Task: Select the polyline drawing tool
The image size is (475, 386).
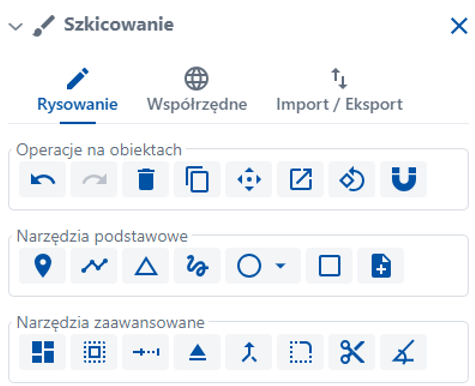Action: coord(94,266)
